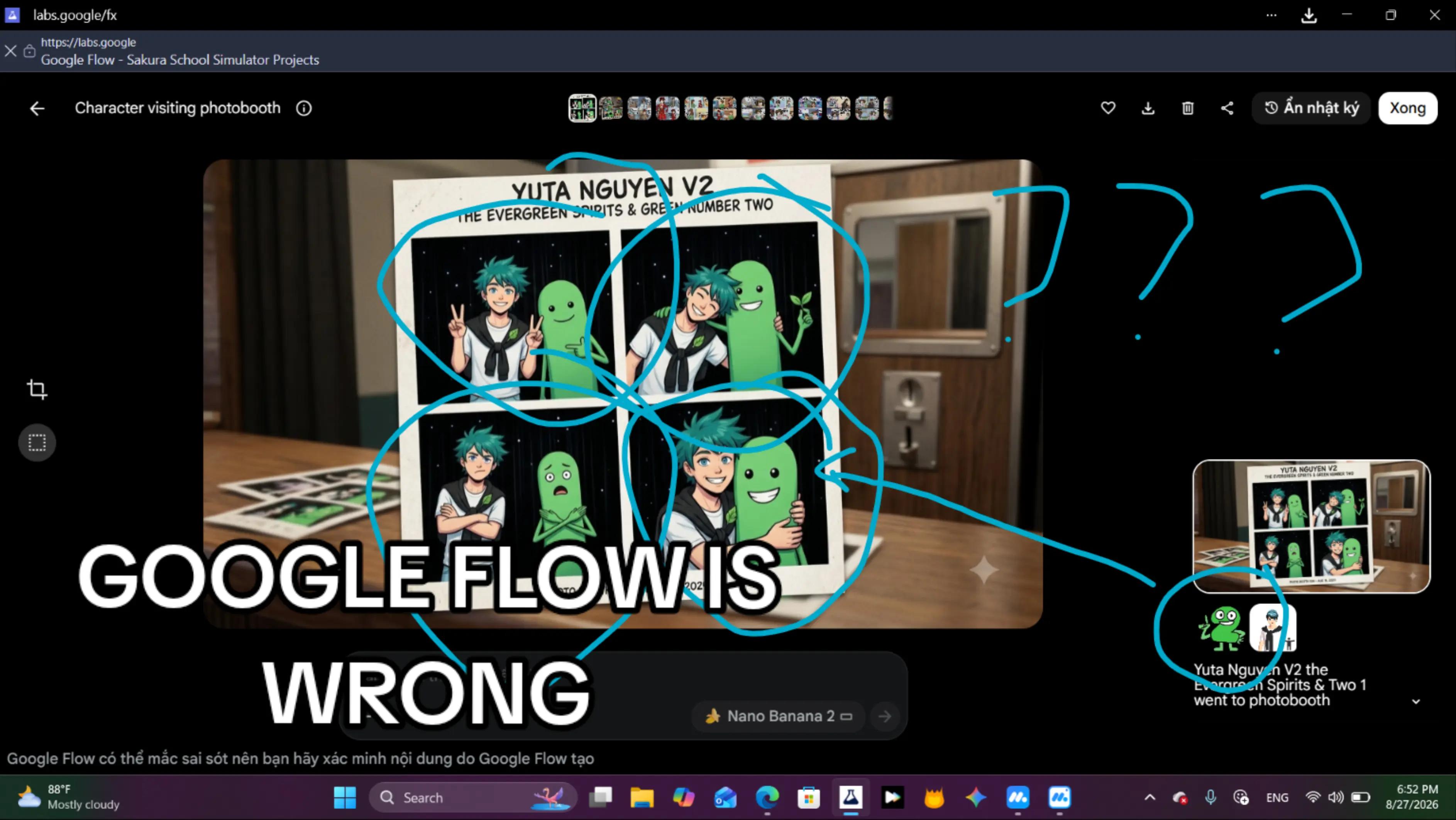Open Microsoft Store from the taskbar
The image size is (1456, 820).
coord(809,797)
